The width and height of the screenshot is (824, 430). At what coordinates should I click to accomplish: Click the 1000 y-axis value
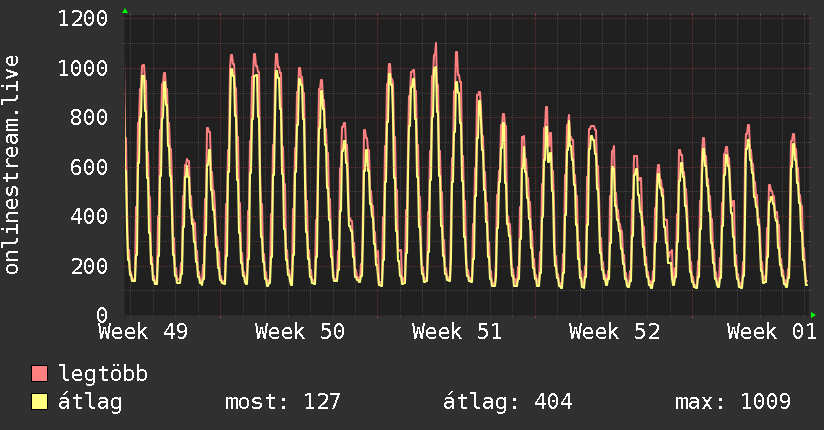tap(83, 68)
